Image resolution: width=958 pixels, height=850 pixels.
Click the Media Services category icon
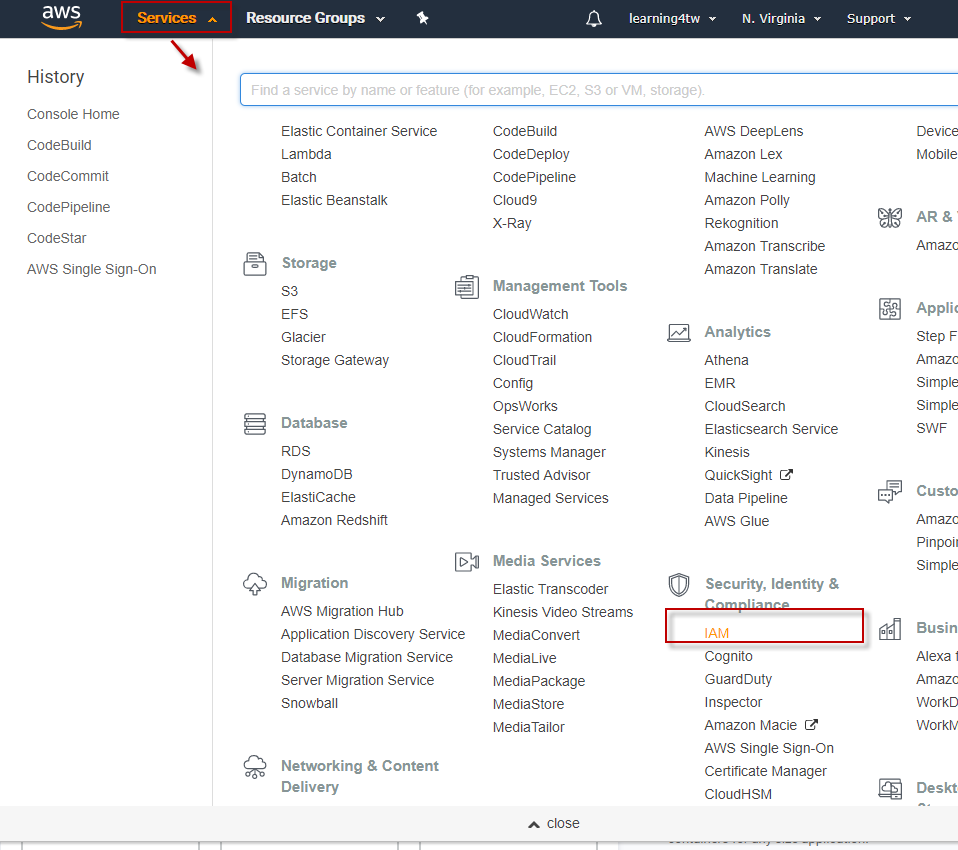466,562
